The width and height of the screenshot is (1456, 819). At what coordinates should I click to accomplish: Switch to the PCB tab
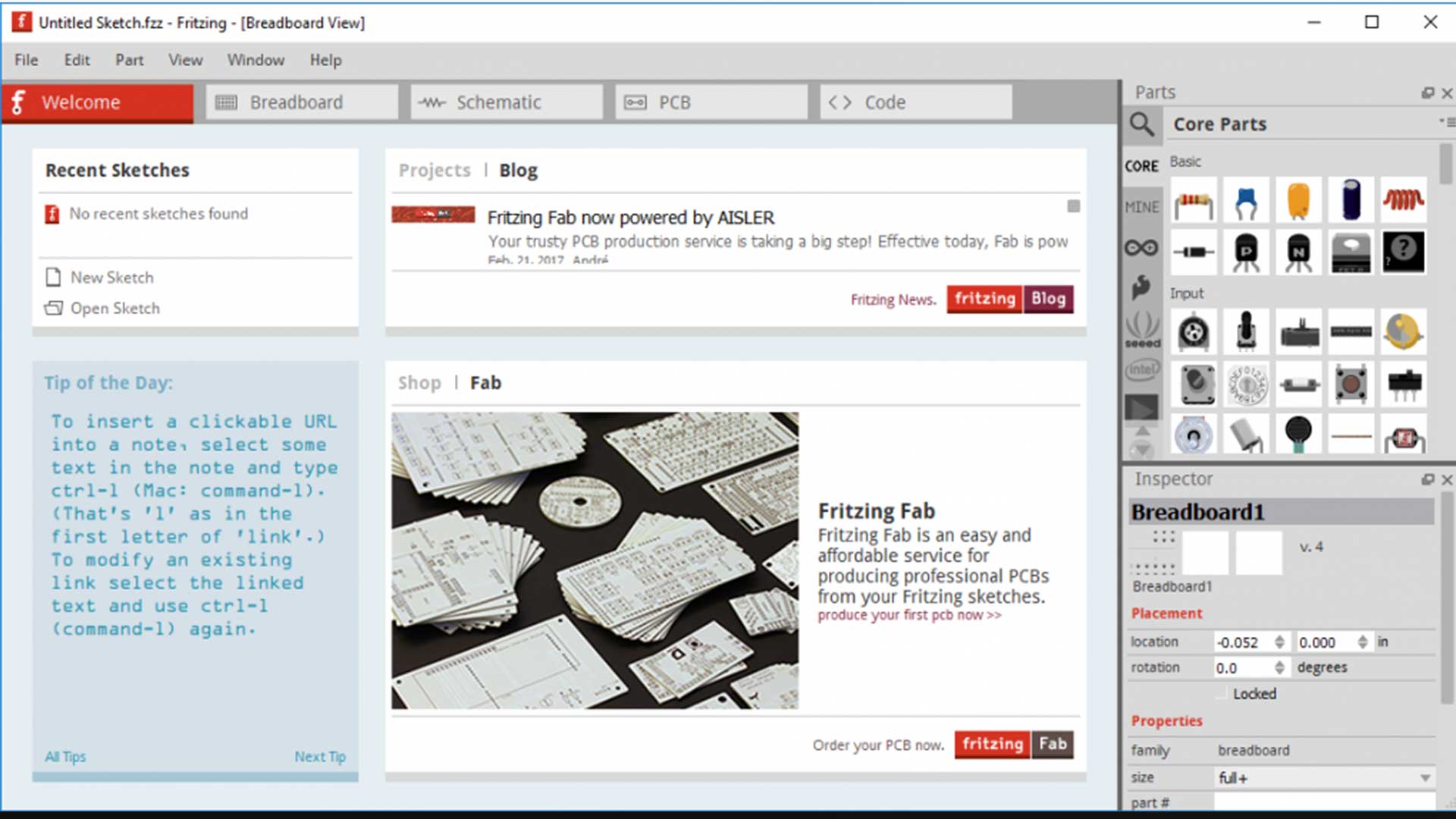pyautogui.click(x=711, y=102)
